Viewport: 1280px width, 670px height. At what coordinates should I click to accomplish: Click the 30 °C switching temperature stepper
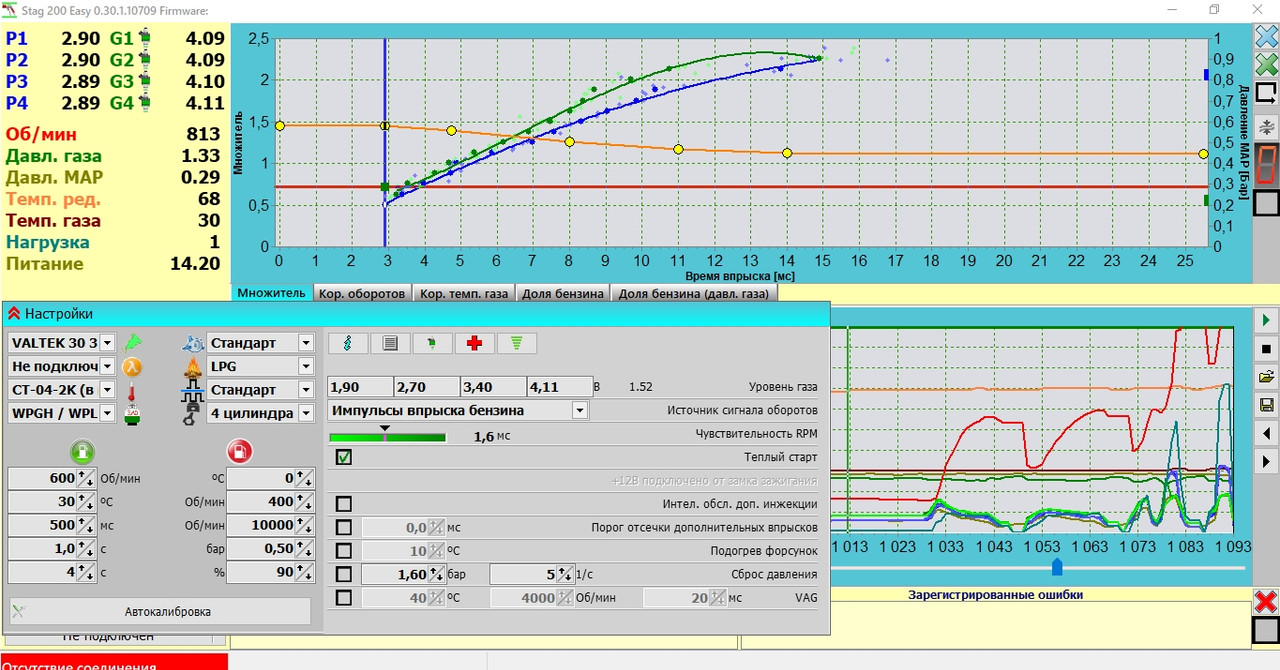(x=52, y=502)
